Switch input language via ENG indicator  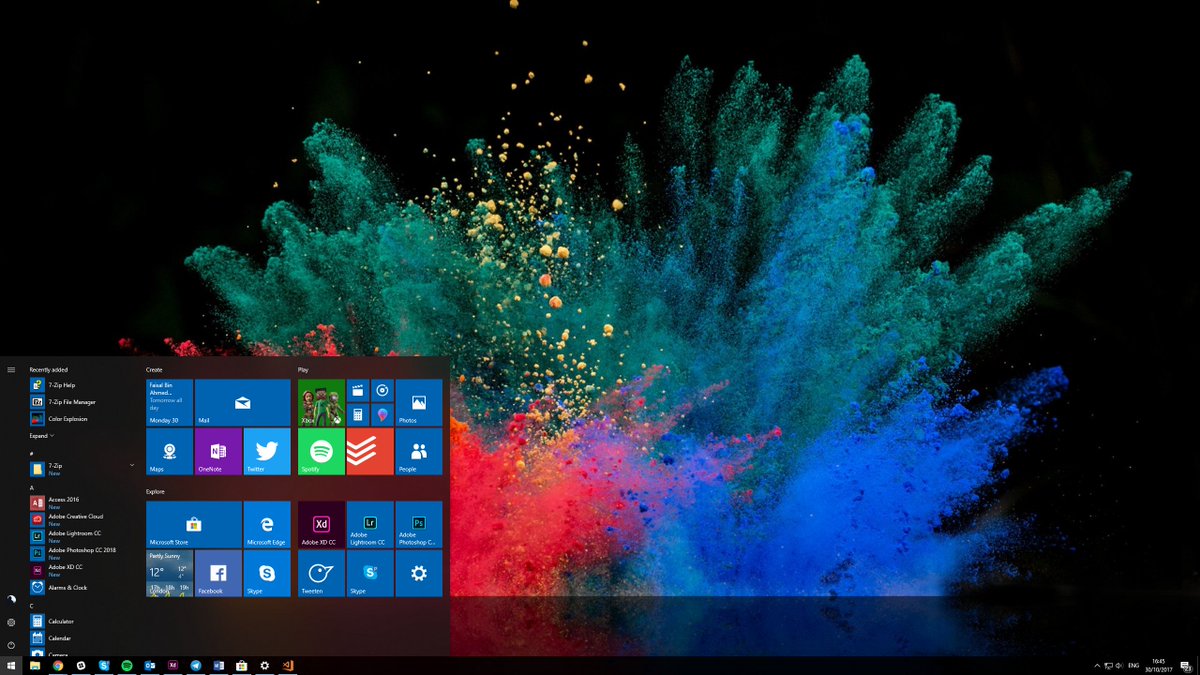pos(1134,665)
